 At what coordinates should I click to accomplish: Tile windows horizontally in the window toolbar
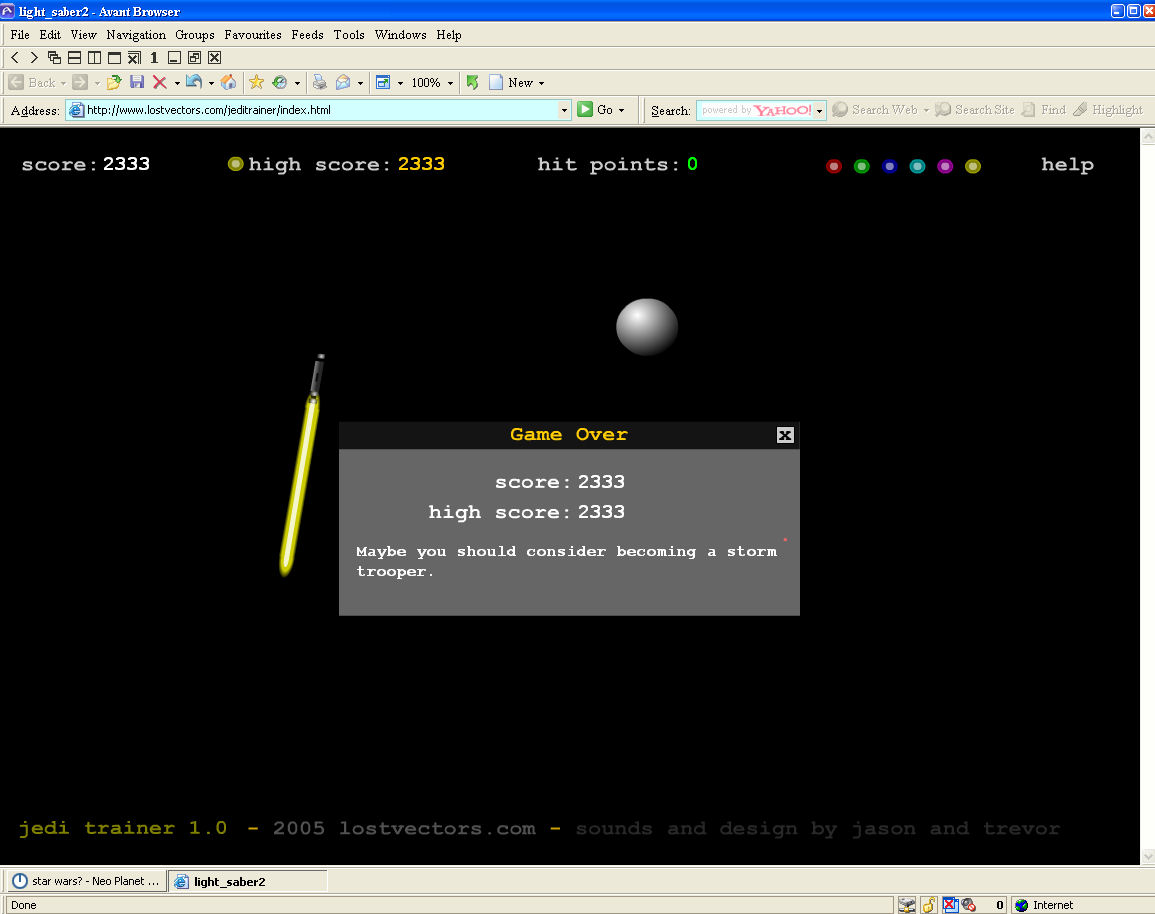pyautogui.click(x=74, y=57)
